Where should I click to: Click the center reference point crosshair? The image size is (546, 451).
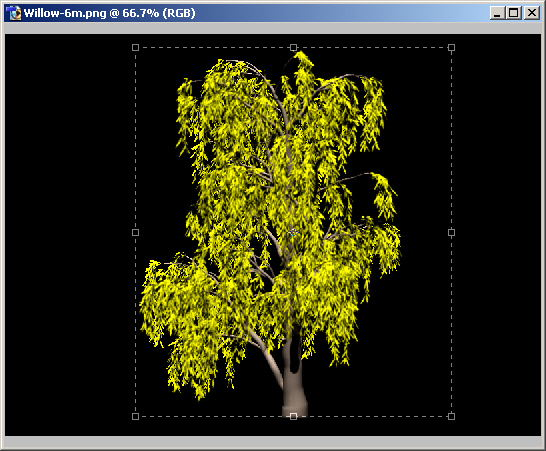tap(293, 232)
